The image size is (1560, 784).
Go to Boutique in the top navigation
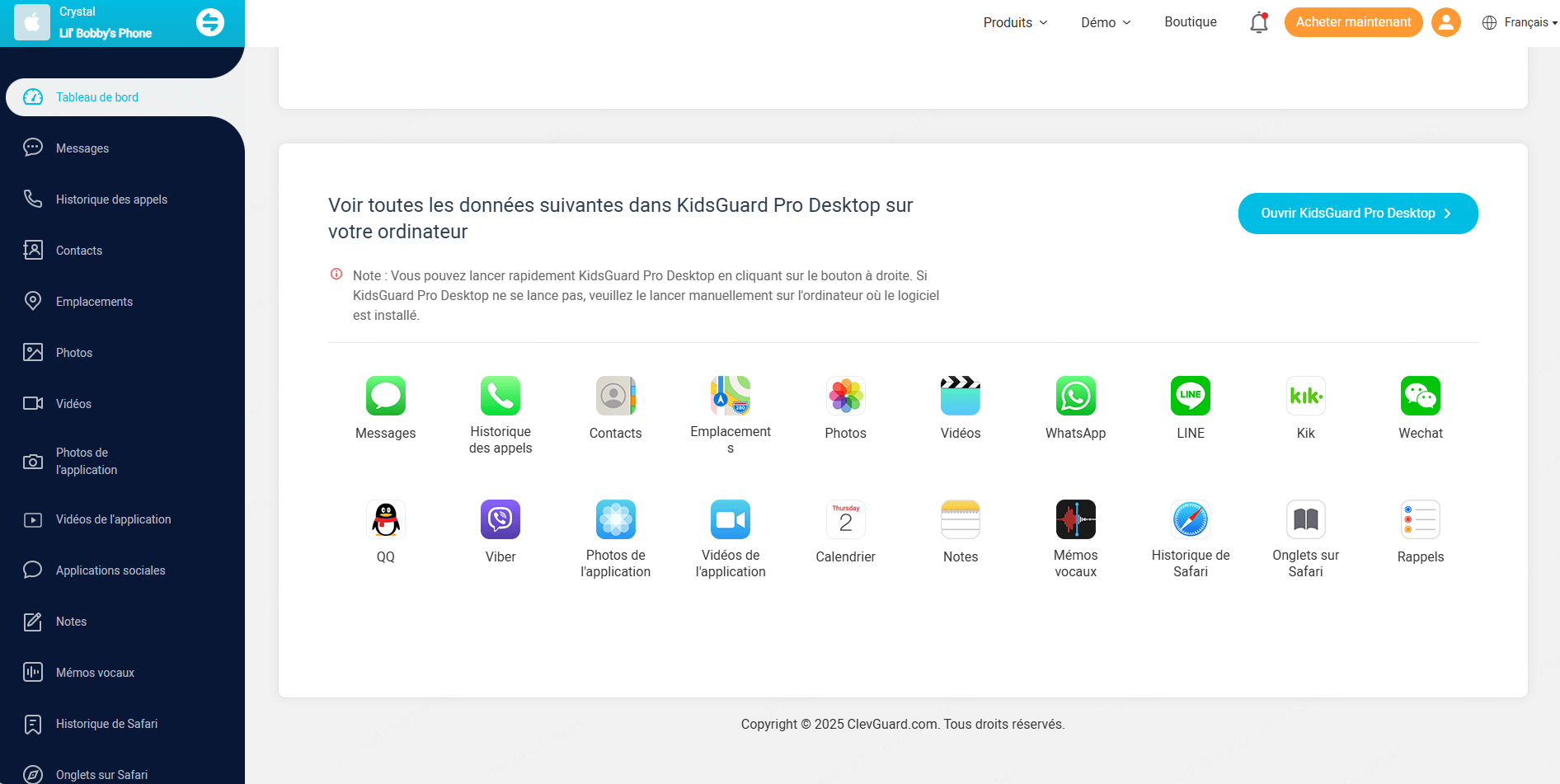(1190, 22)
